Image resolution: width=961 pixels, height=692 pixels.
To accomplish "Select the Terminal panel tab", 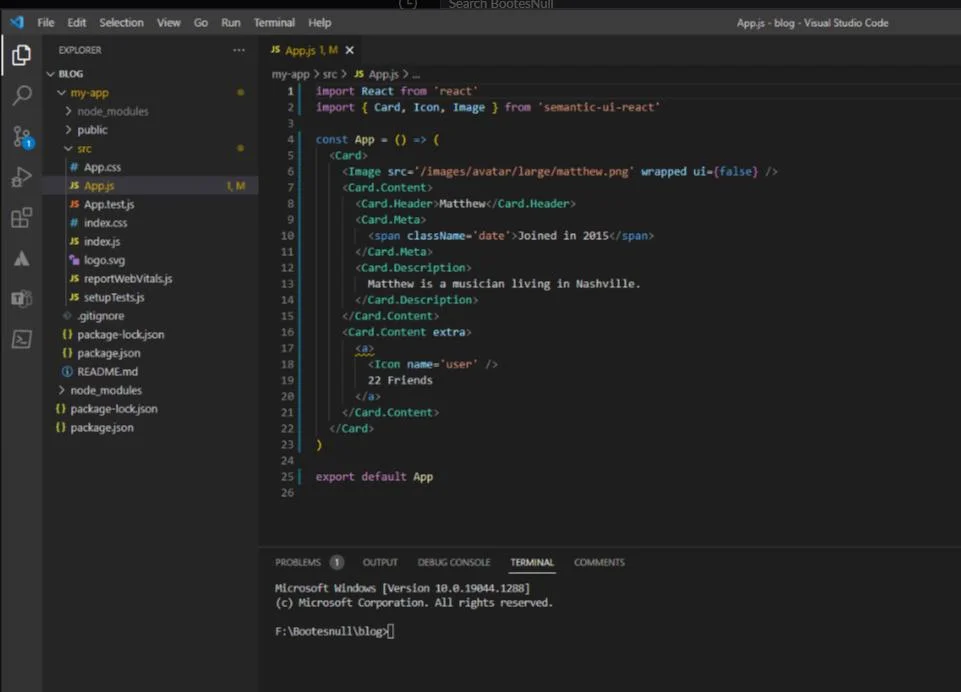I will click(x=532, y=563).
